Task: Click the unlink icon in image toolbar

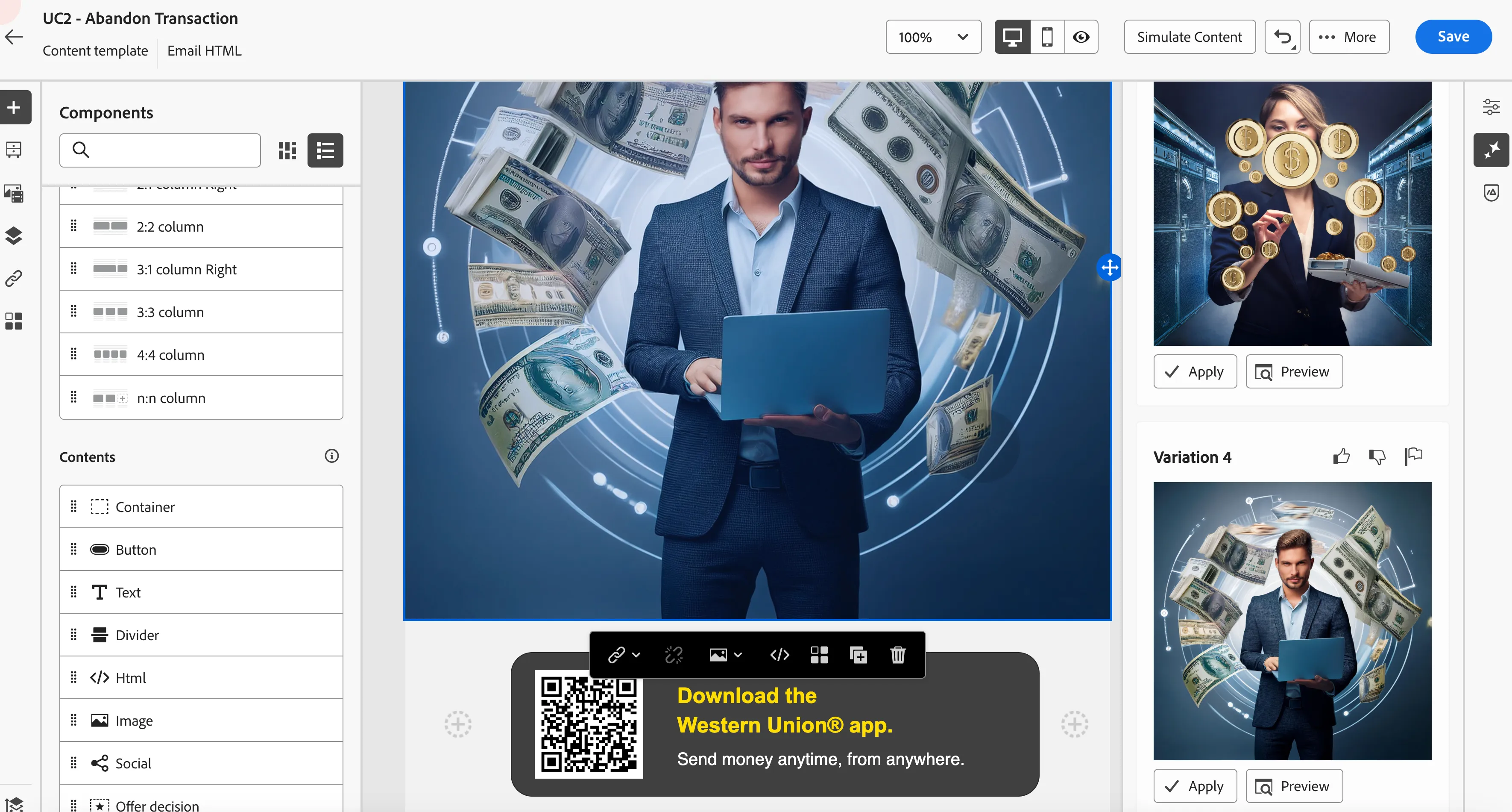Action: coord(674,655)
